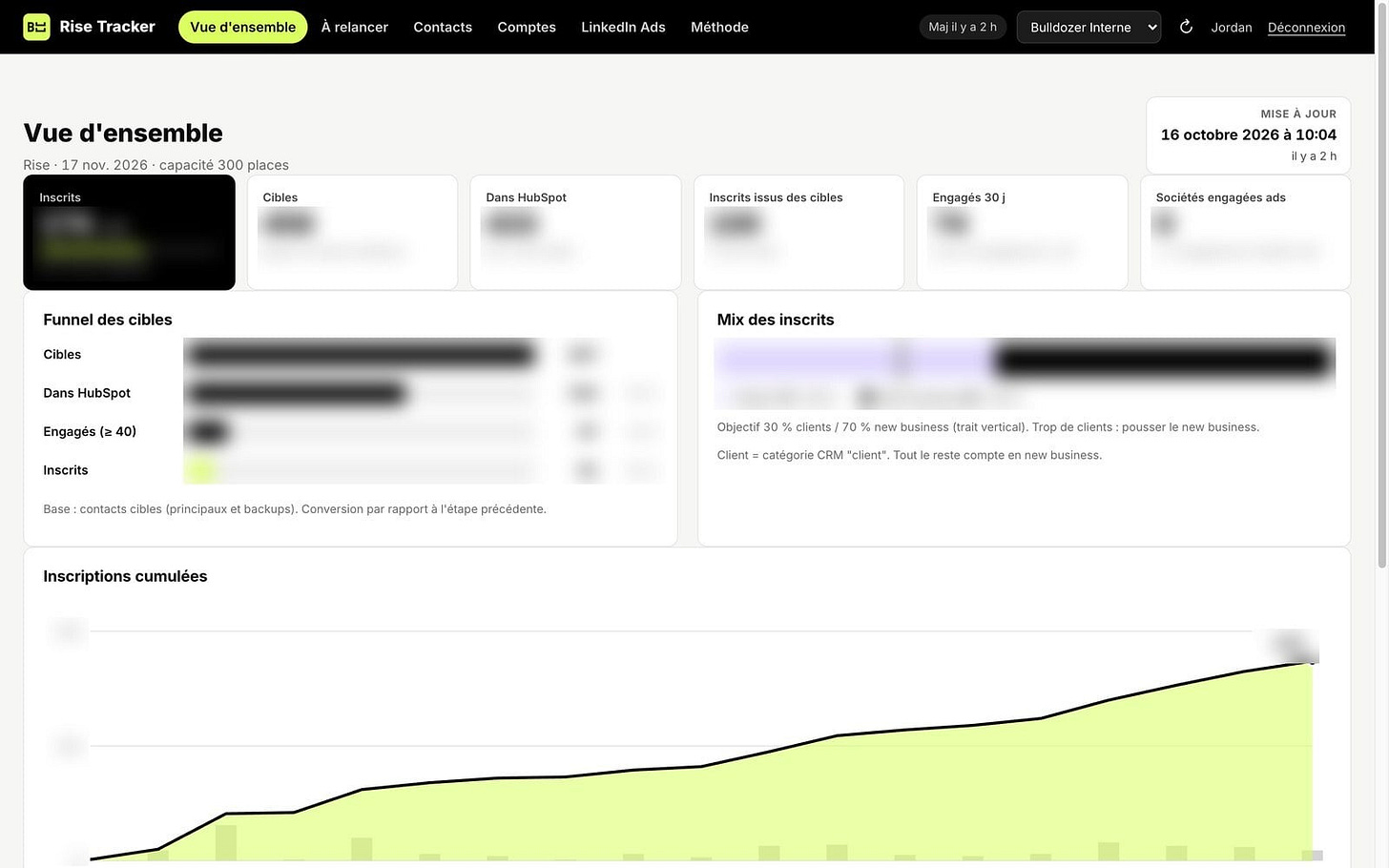Click the Funnel des cibles heading
Viewport: 1389px width, 868px height.
[108, 320]
